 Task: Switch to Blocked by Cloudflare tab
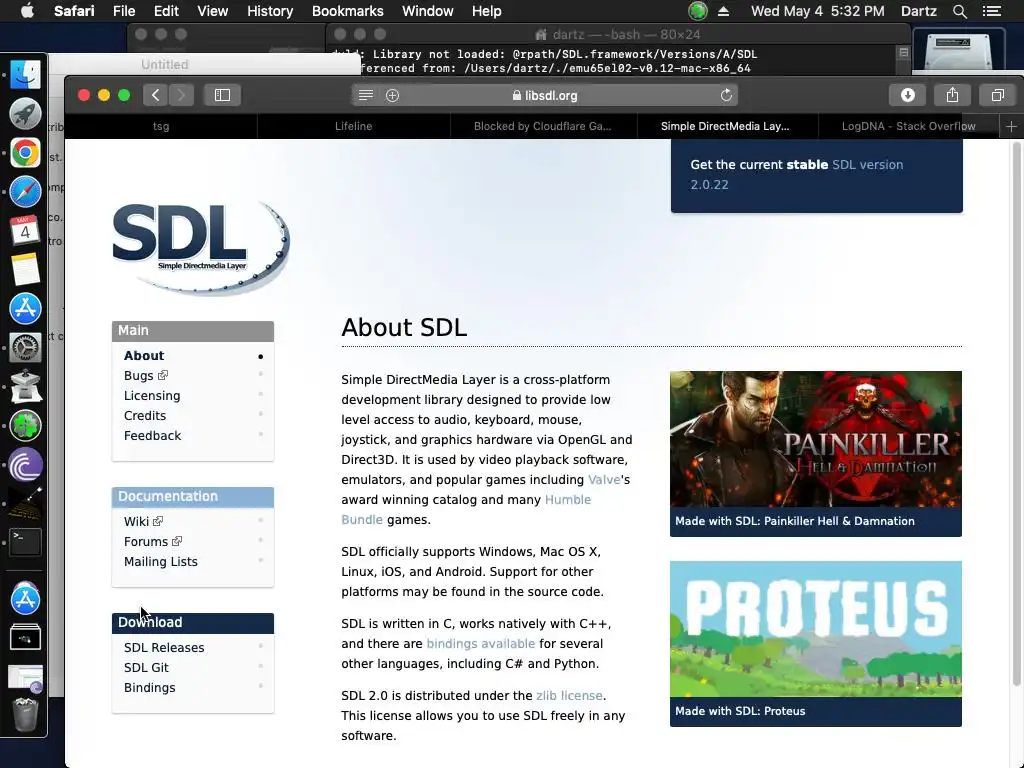543,126
